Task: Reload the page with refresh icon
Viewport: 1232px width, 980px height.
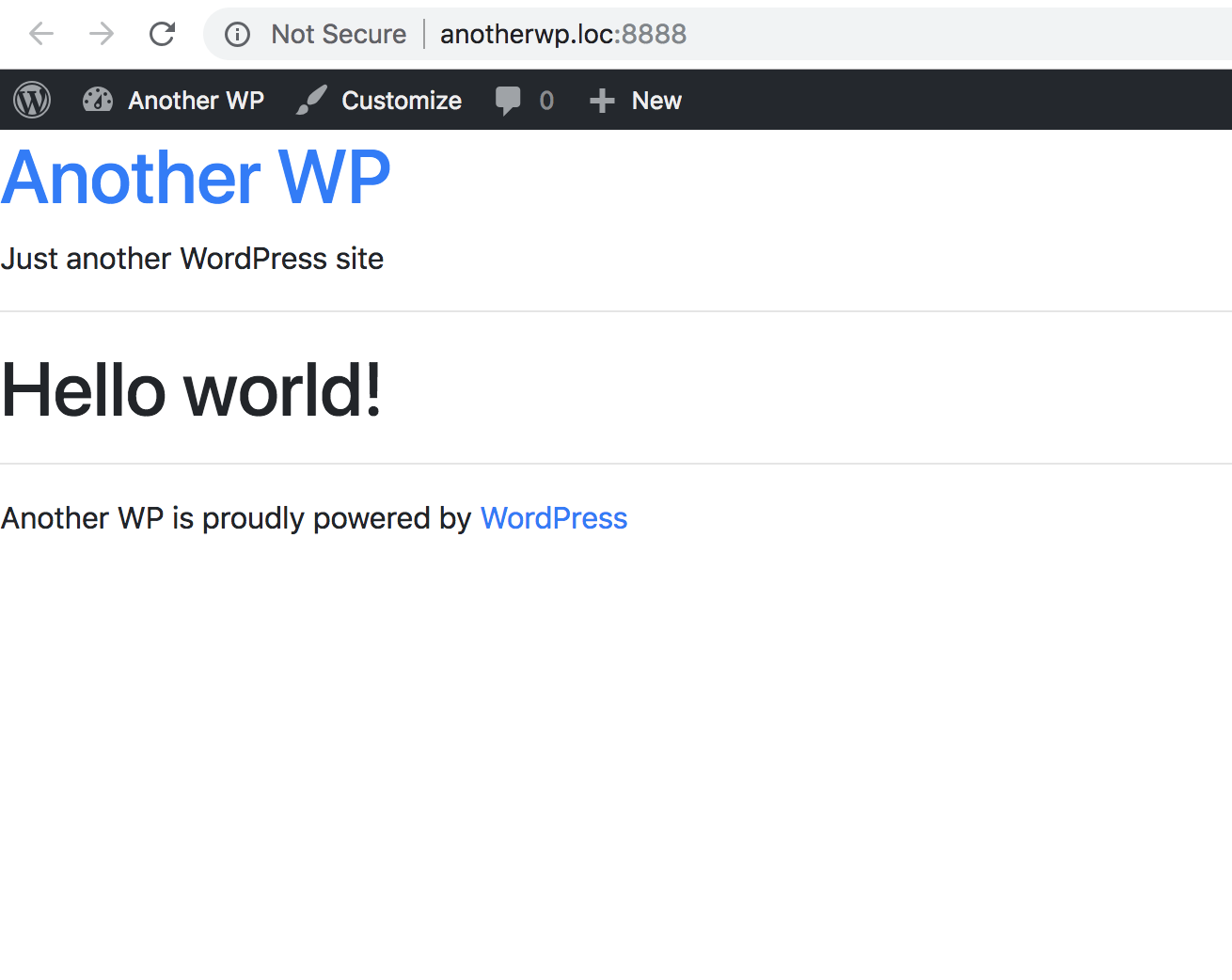Action: (162, 34)
